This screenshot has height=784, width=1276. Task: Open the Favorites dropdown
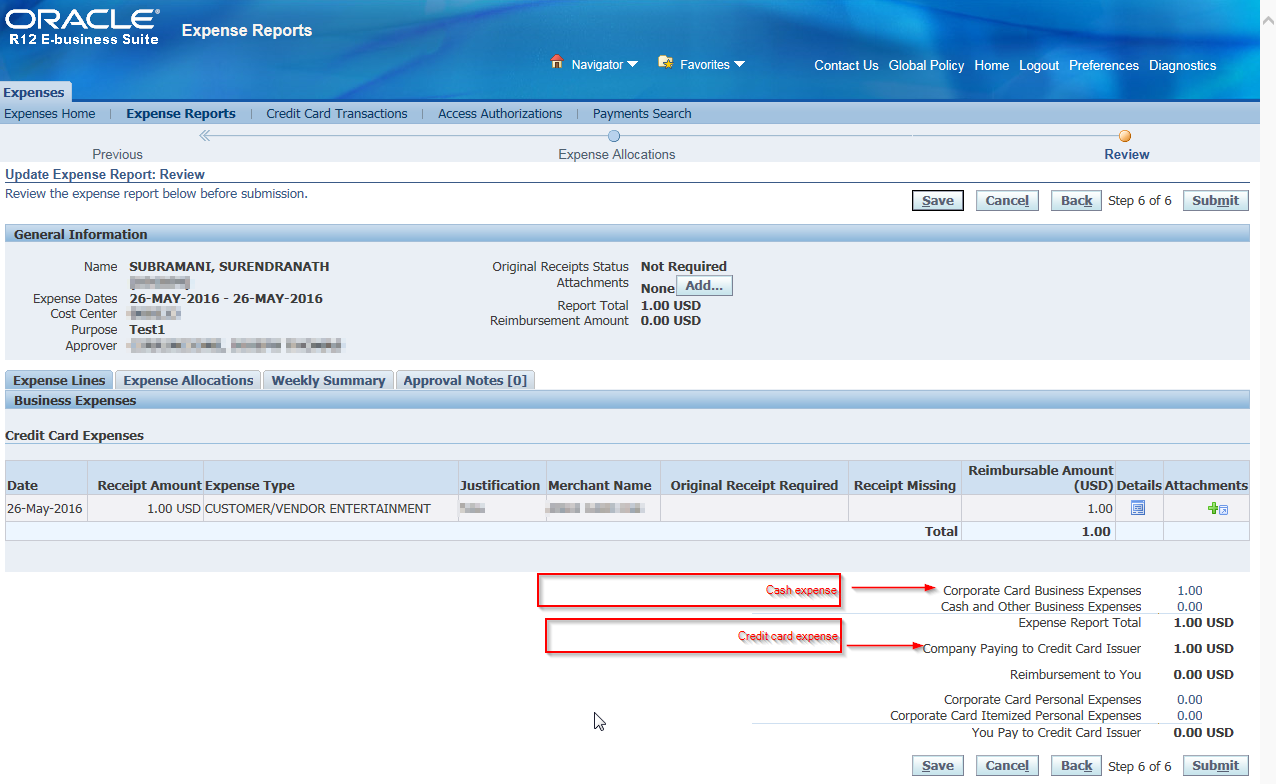(x=707, y=64)
